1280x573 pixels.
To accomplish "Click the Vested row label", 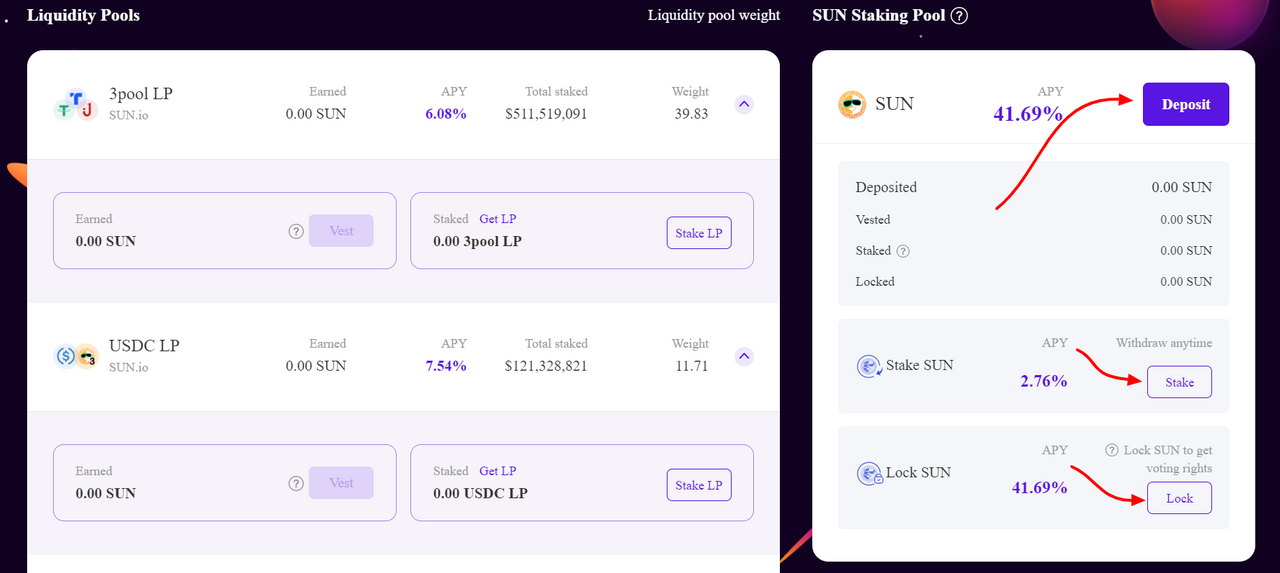I will (x=873, y=220).
